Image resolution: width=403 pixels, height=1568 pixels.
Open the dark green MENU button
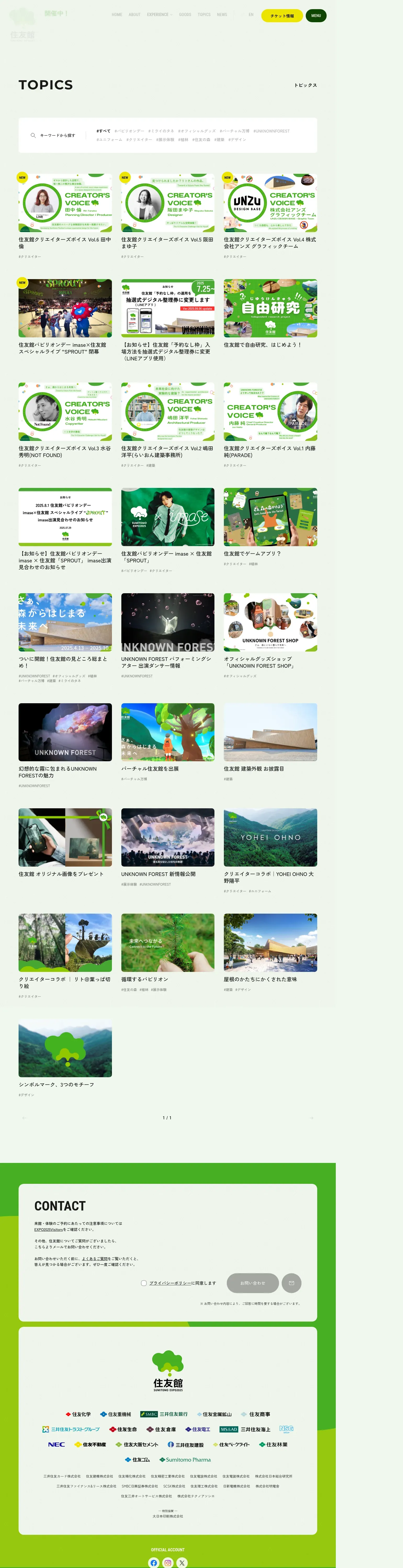click(x=316, y=16)
